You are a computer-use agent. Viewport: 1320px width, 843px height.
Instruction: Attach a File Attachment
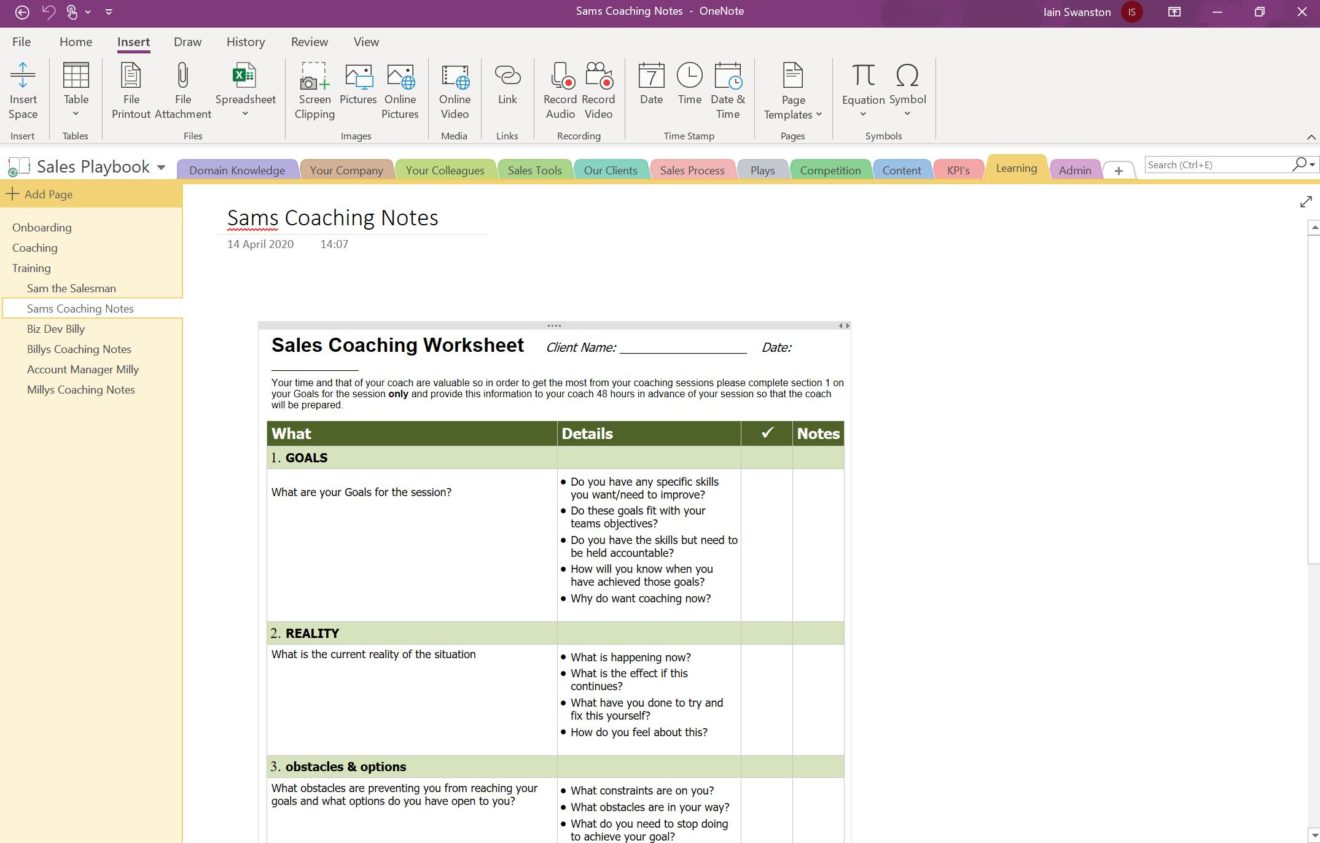pyautogui.click(x=183, y=90)
